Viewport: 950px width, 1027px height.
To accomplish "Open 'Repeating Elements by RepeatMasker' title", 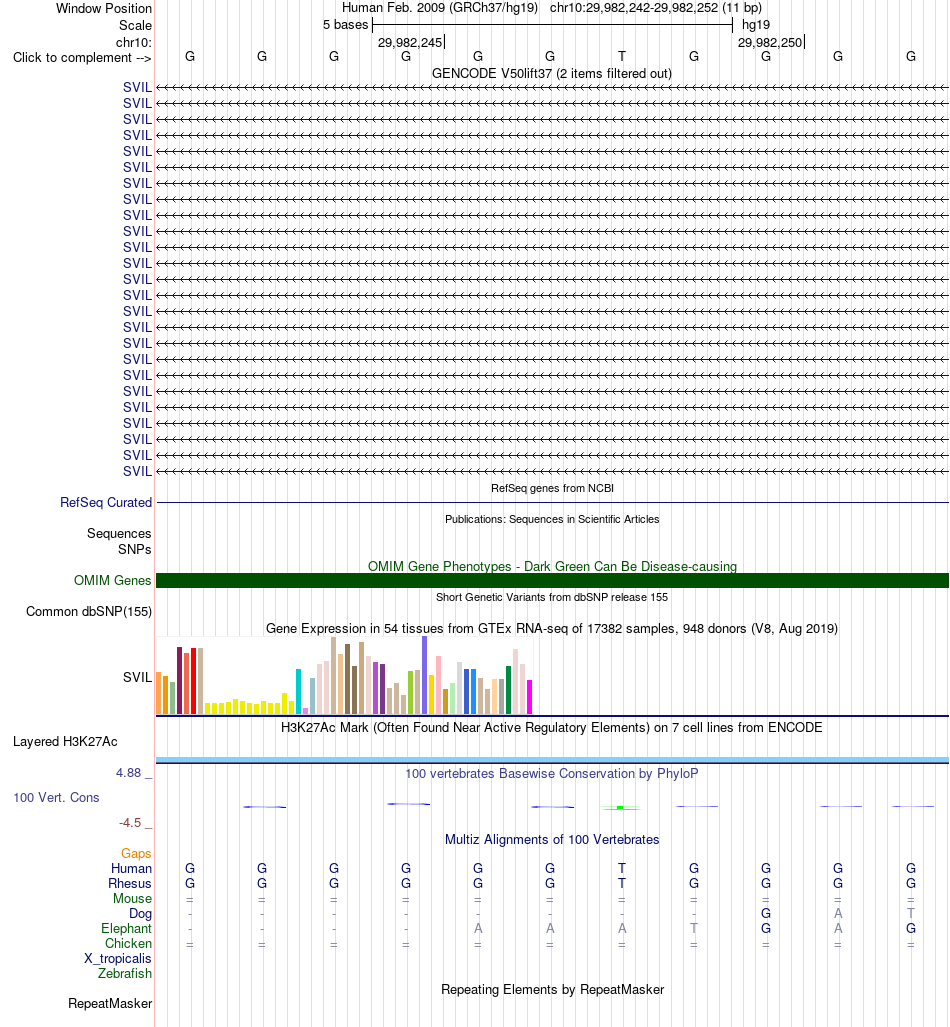I will (x=552, y=989).
